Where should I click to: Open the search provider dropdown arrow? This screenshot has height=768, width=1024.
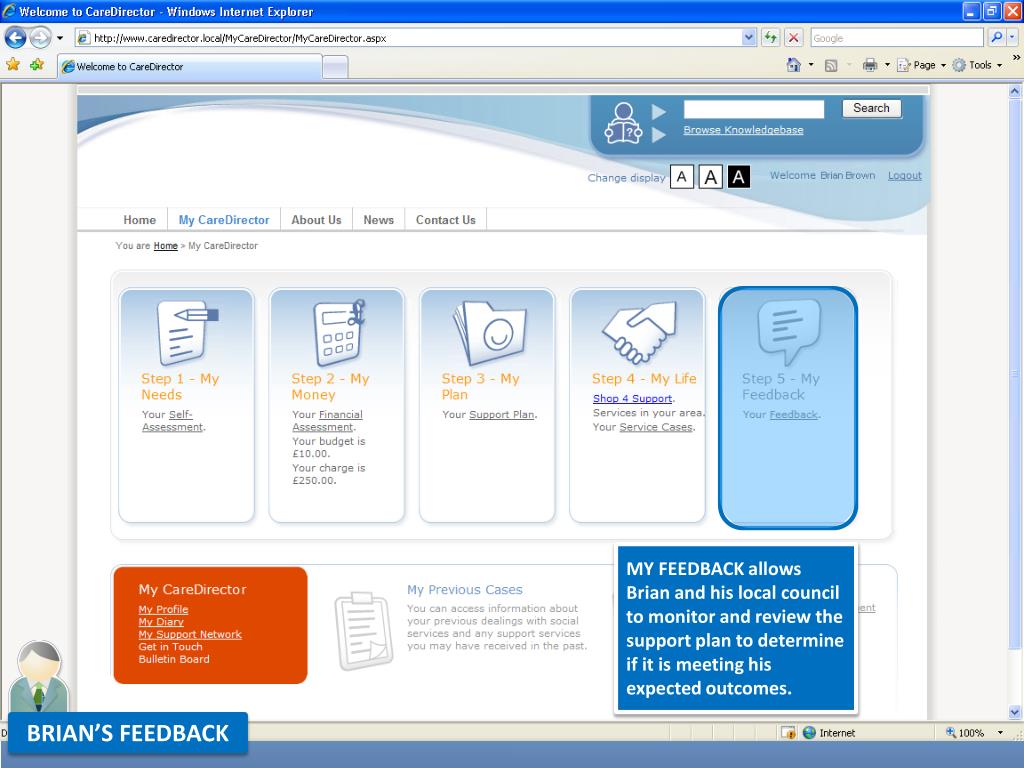[x=1012, y=38]
